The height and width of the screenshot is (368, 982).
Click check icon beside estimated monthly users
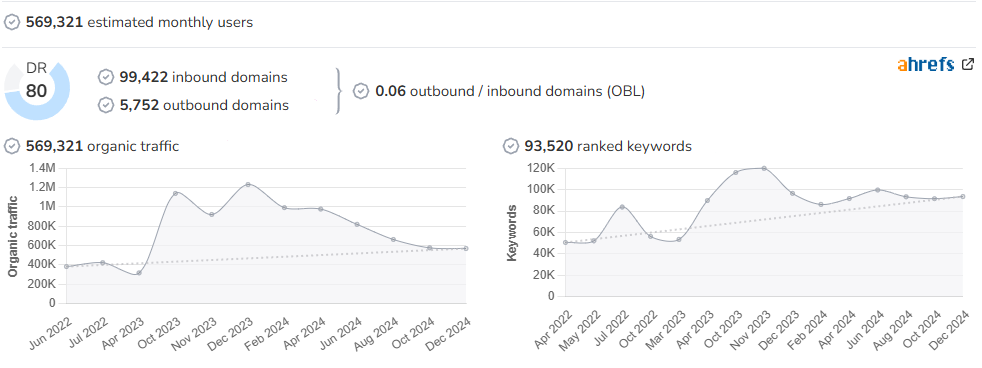(x=12, y=23)
